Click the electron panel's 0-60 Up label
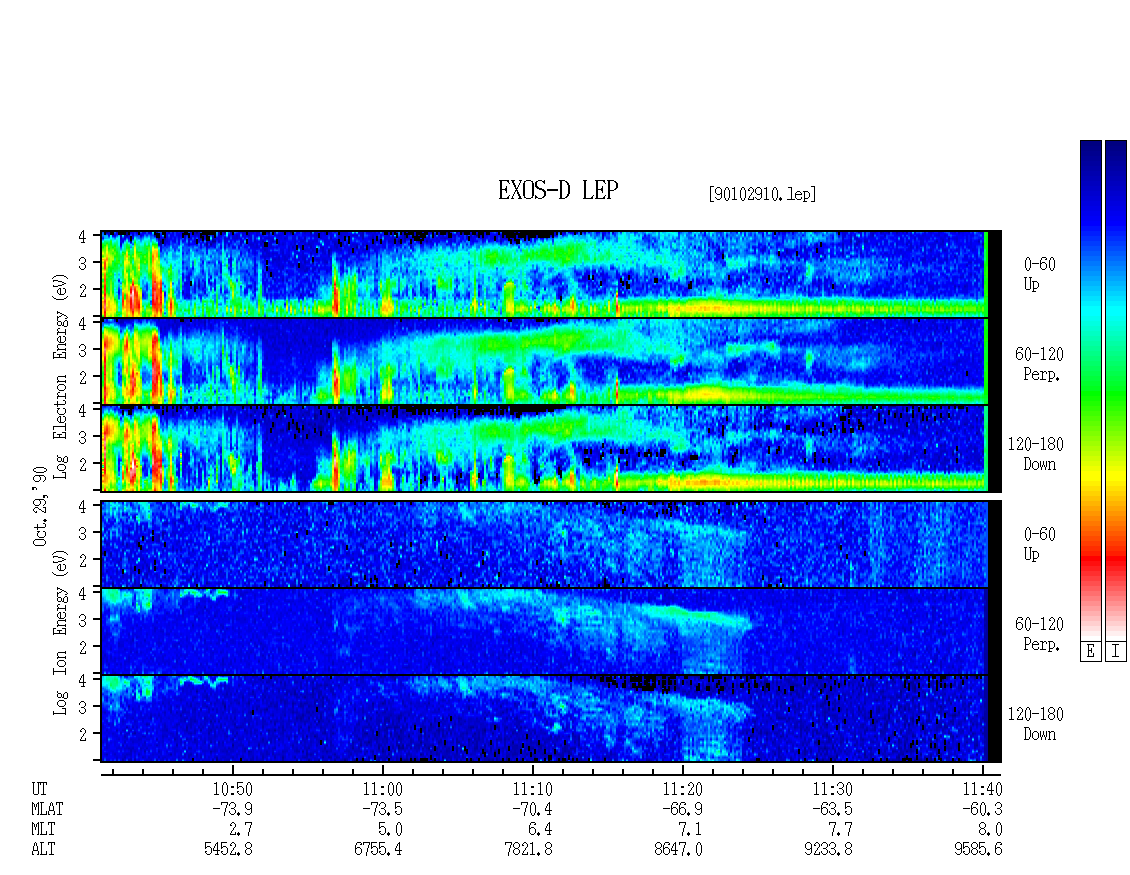Image resolution: width=1130 pixels, height=875 pixels. 1039,274
